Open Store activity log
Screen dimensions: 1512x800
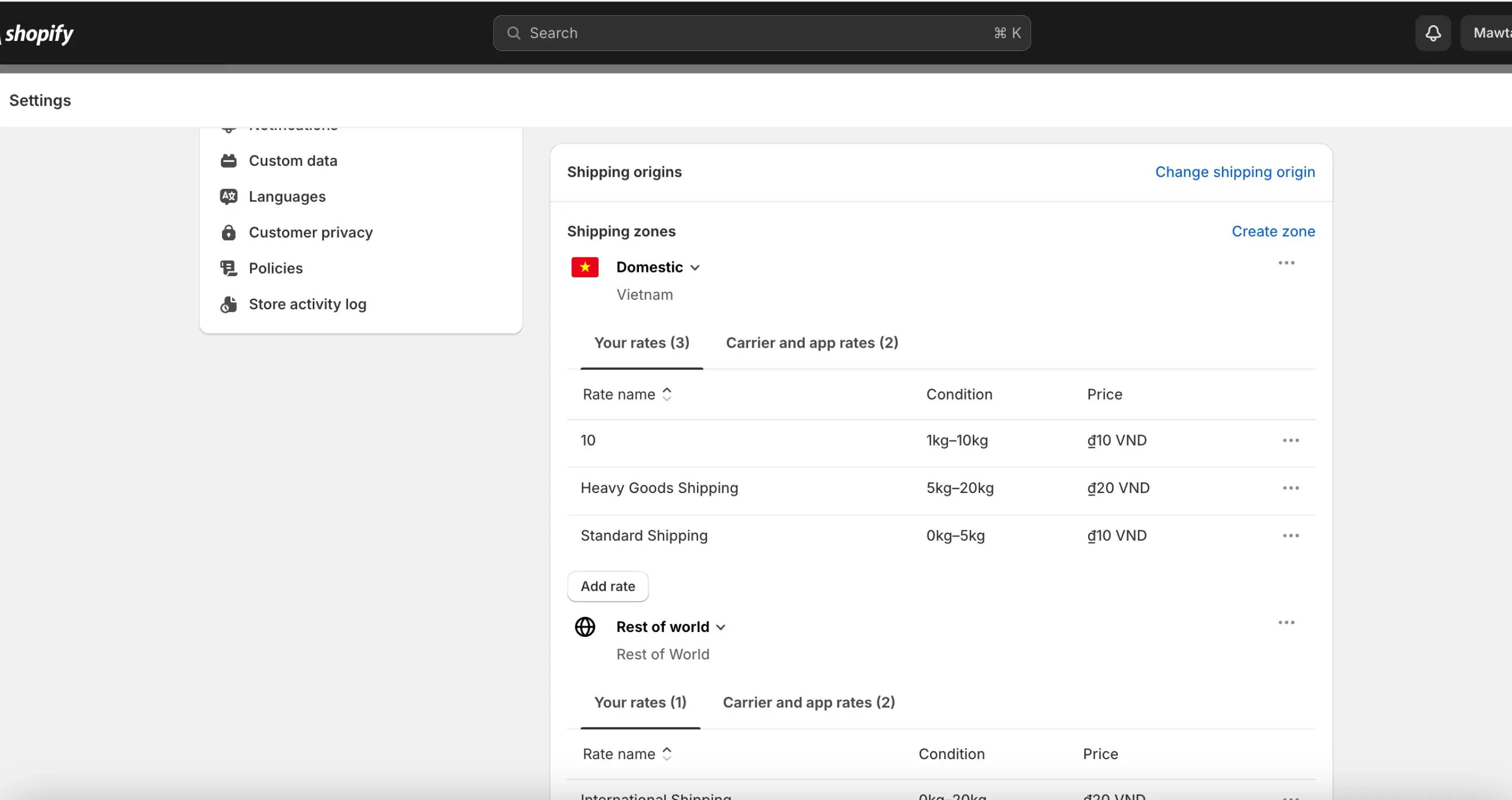point(308,304)
